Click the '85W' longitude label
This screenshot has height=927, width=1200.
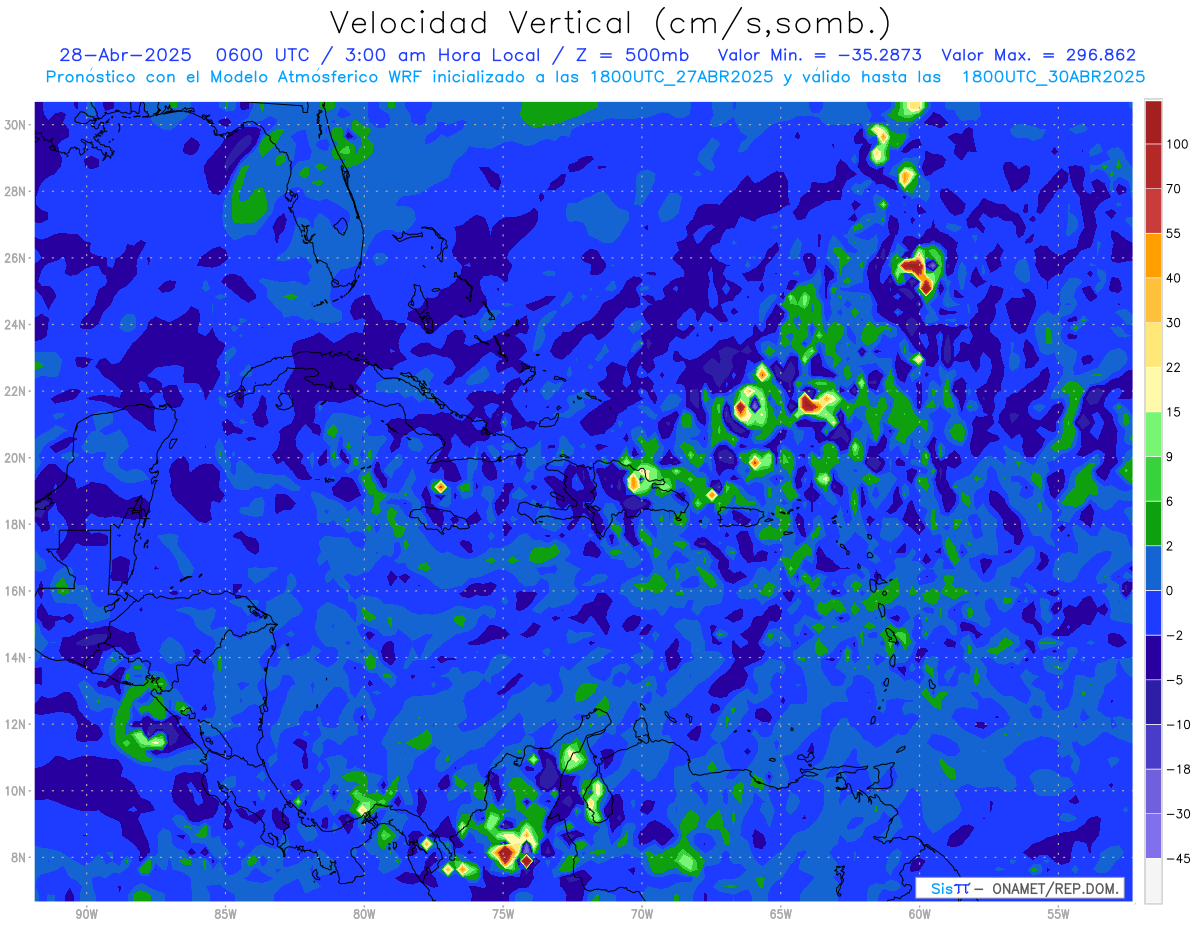point(225,914)
